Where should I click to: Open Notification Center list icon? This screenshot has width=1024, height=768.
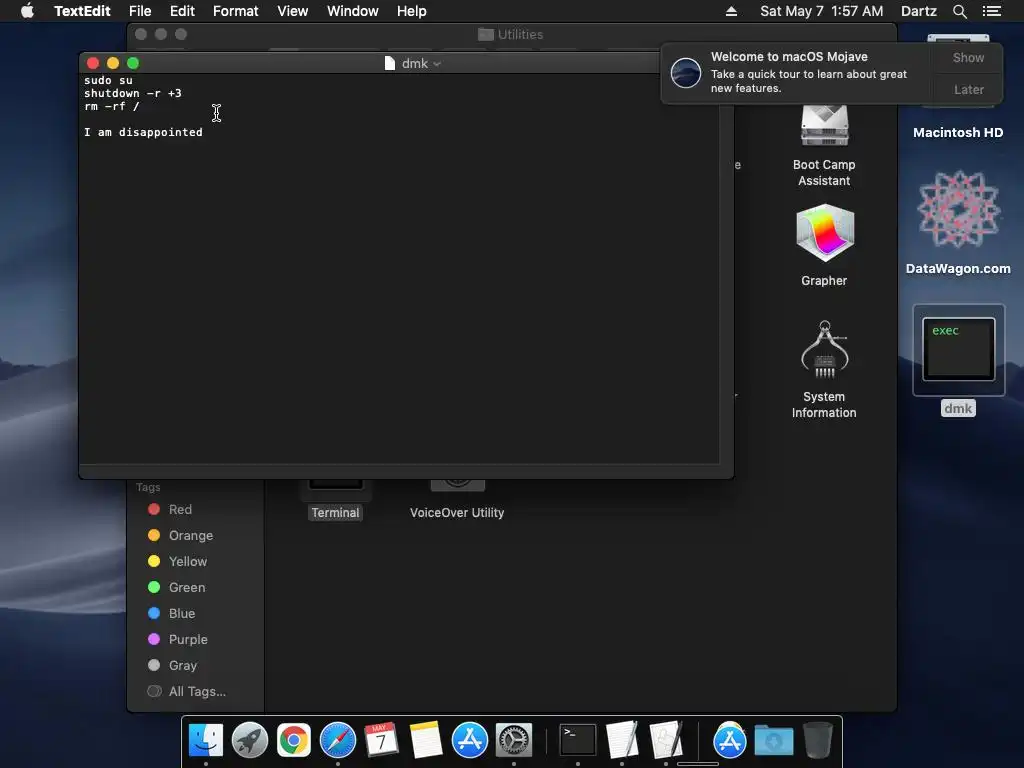pos(991,11)
